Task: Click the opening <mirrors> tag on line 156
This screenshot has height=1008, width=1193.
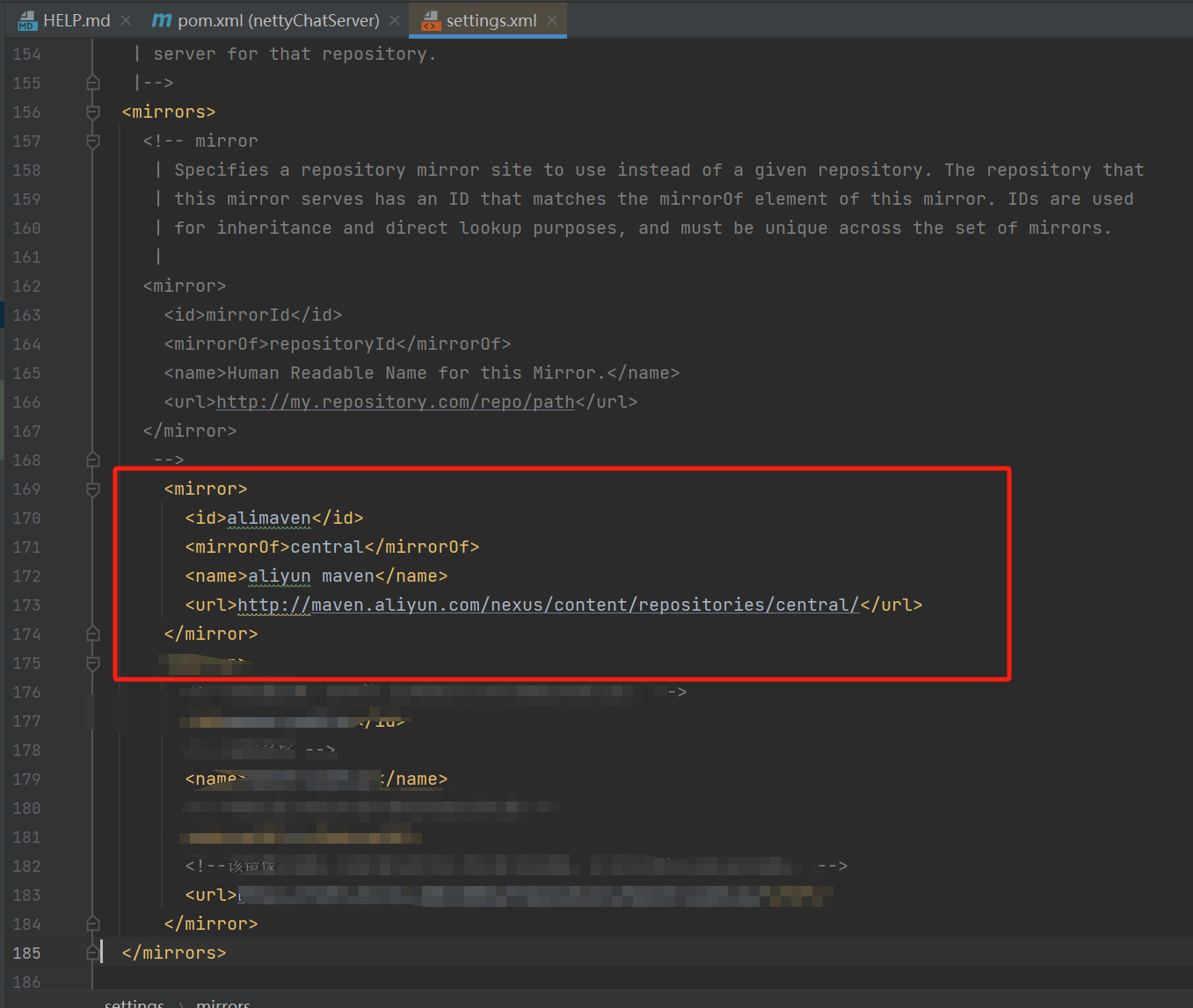Action: coord(169,112)
